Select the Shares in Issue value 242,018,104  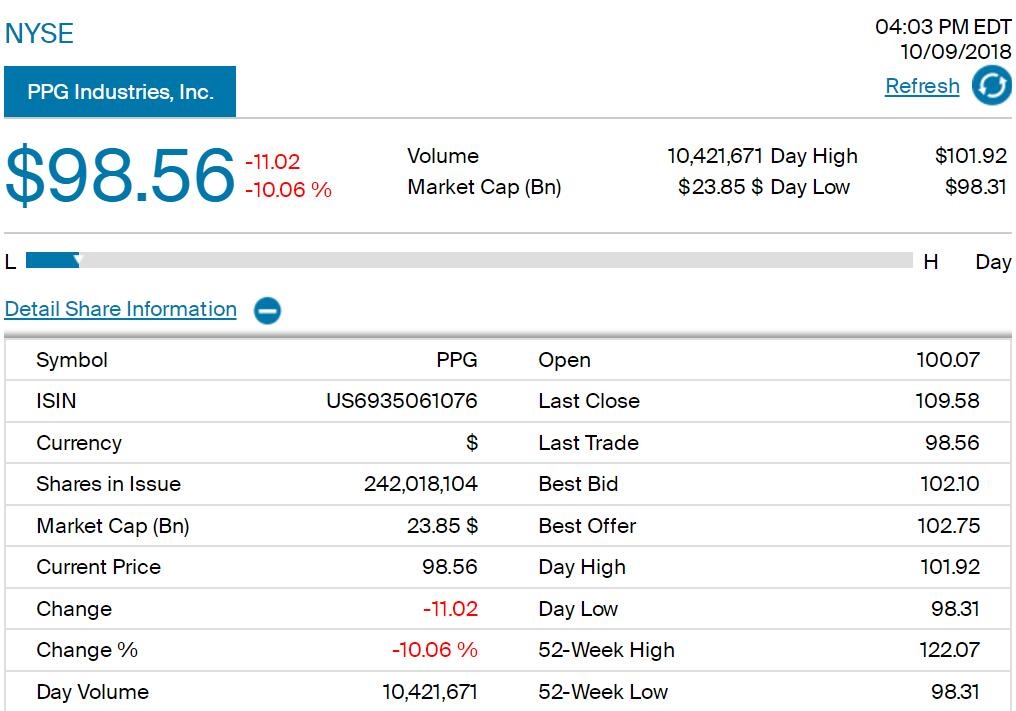pyautogui.click(x=420, y=484)
